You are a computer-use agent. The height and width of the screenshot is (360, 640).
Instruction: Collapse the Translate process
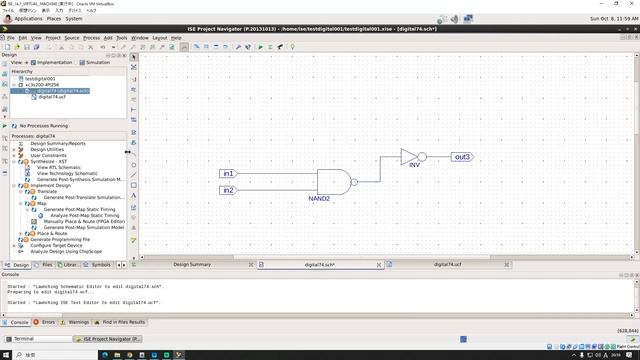click(x=20, y=191)
